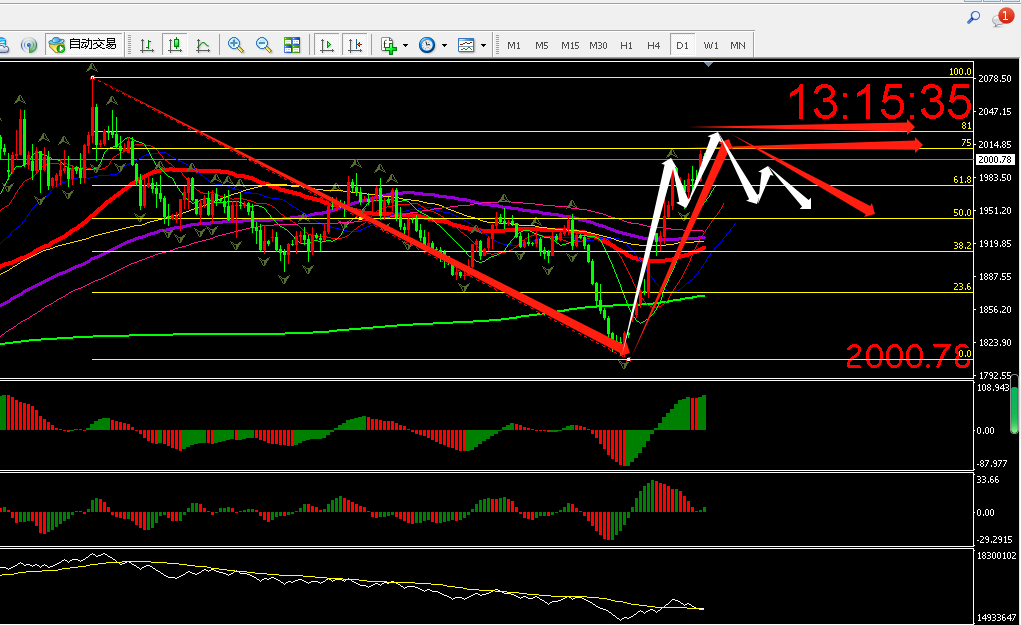Open the search magnifier icon
The width and height of the screenshot is (1021, 625).
973,18
